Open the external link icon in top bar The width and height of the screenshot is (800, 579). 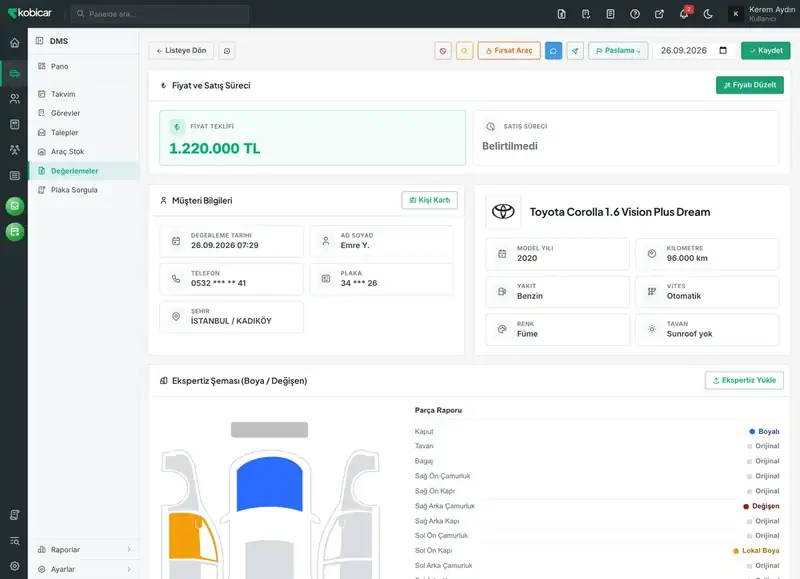(659, 14)
